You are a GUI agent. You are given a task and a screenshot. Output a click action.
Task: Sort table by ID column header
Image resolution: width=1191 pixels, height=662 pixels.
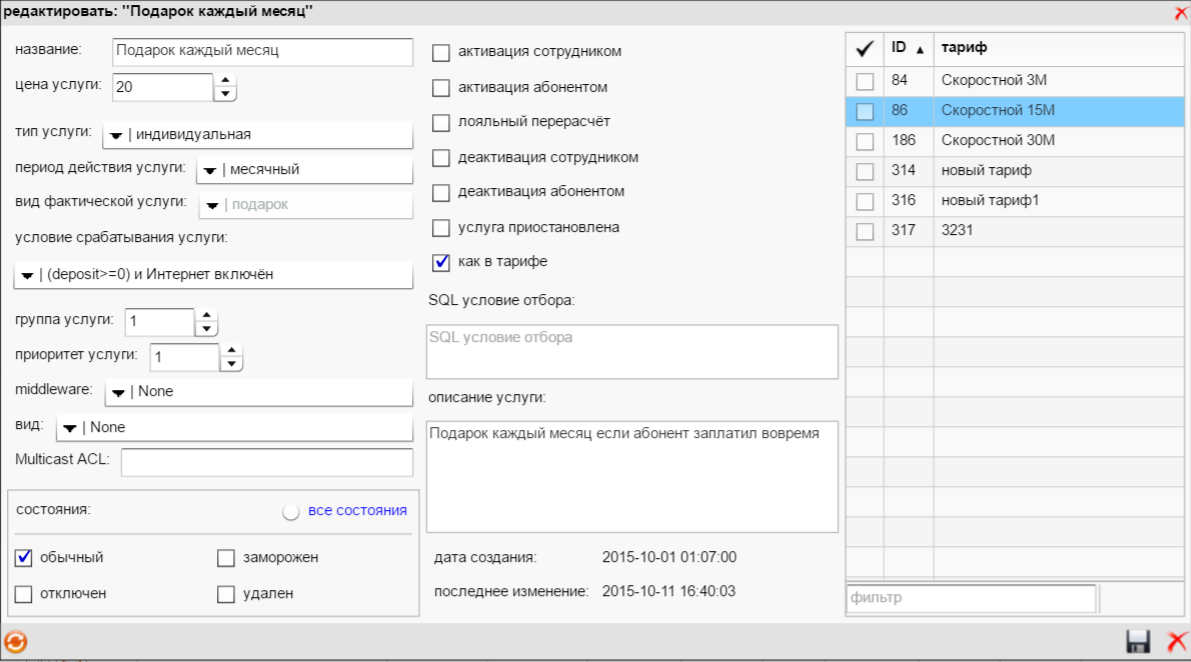coord(907,48)
